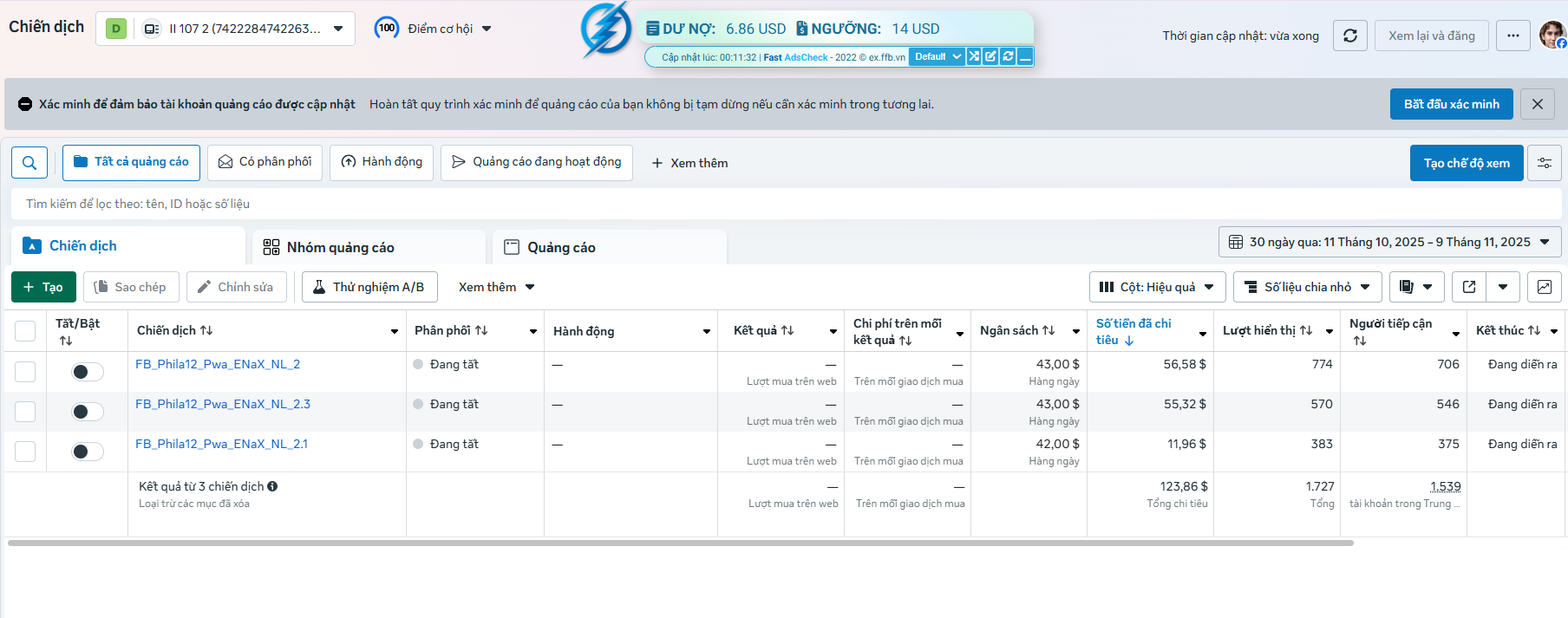The width and height of the screenshot is (1568, 618).
Task: Click the magnifier search icon button
Action: pyautogui.click(x=29, y=163)
